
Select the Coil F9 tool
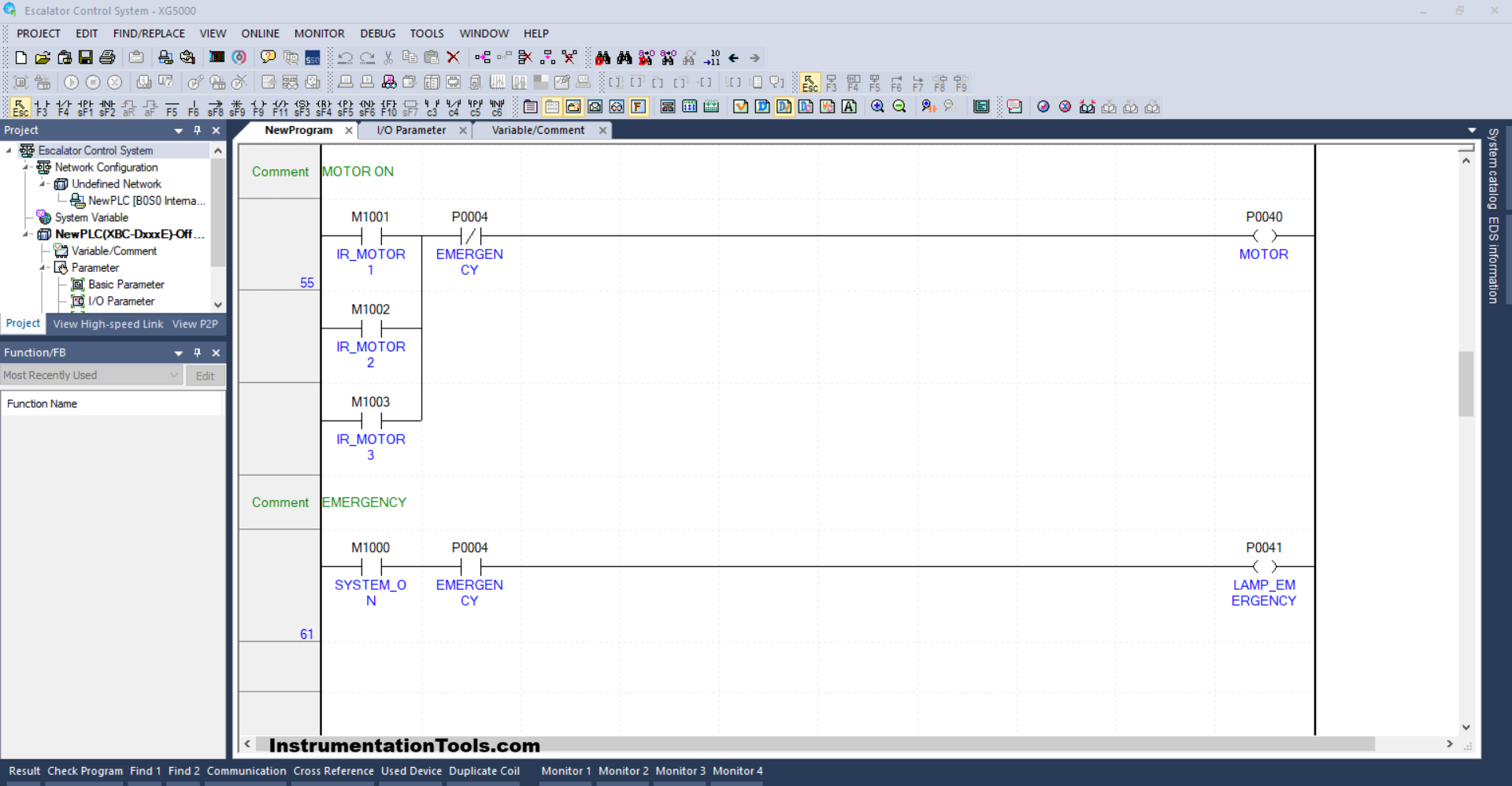pos(259,108)
